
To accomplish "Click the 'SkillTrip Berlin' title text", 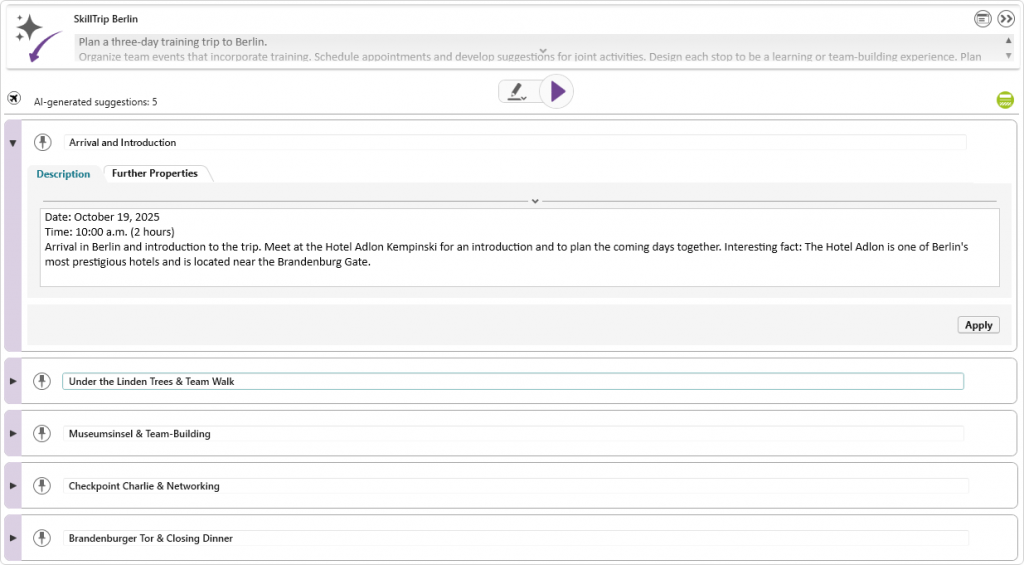I will coord(106,19).
